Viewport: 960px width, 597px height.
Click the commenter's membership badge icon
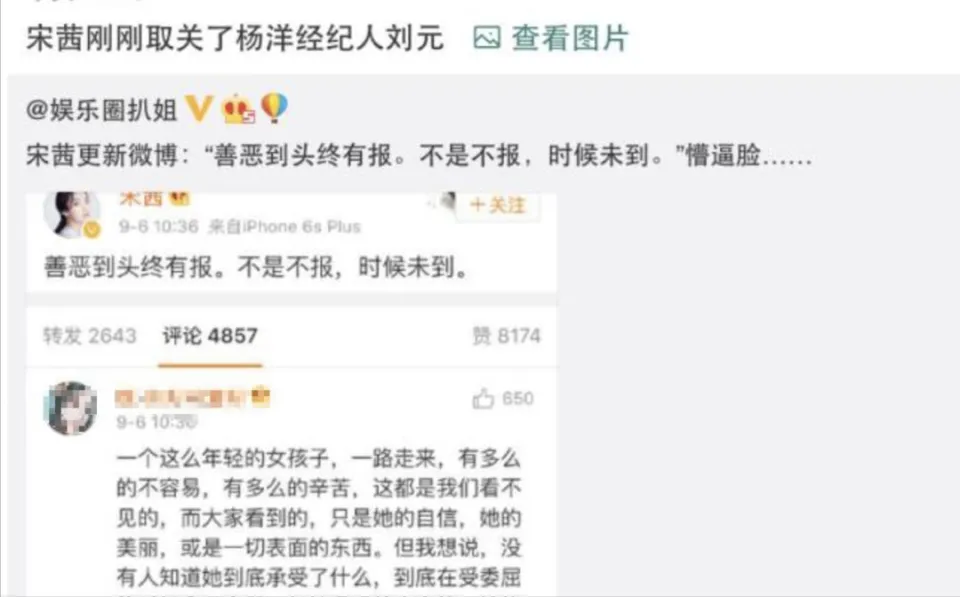click(261, 397)
